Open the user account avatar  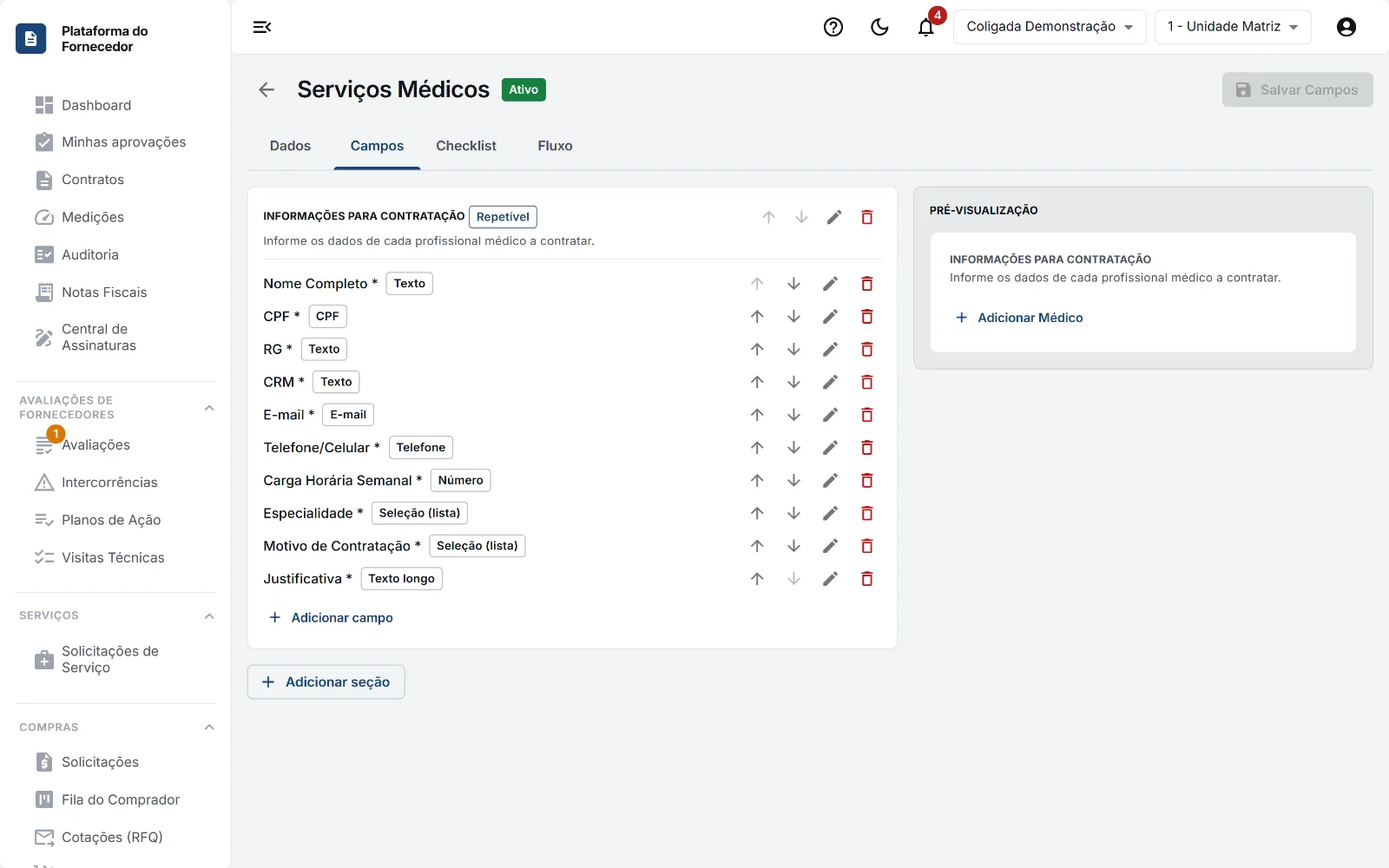point(1346,27)
